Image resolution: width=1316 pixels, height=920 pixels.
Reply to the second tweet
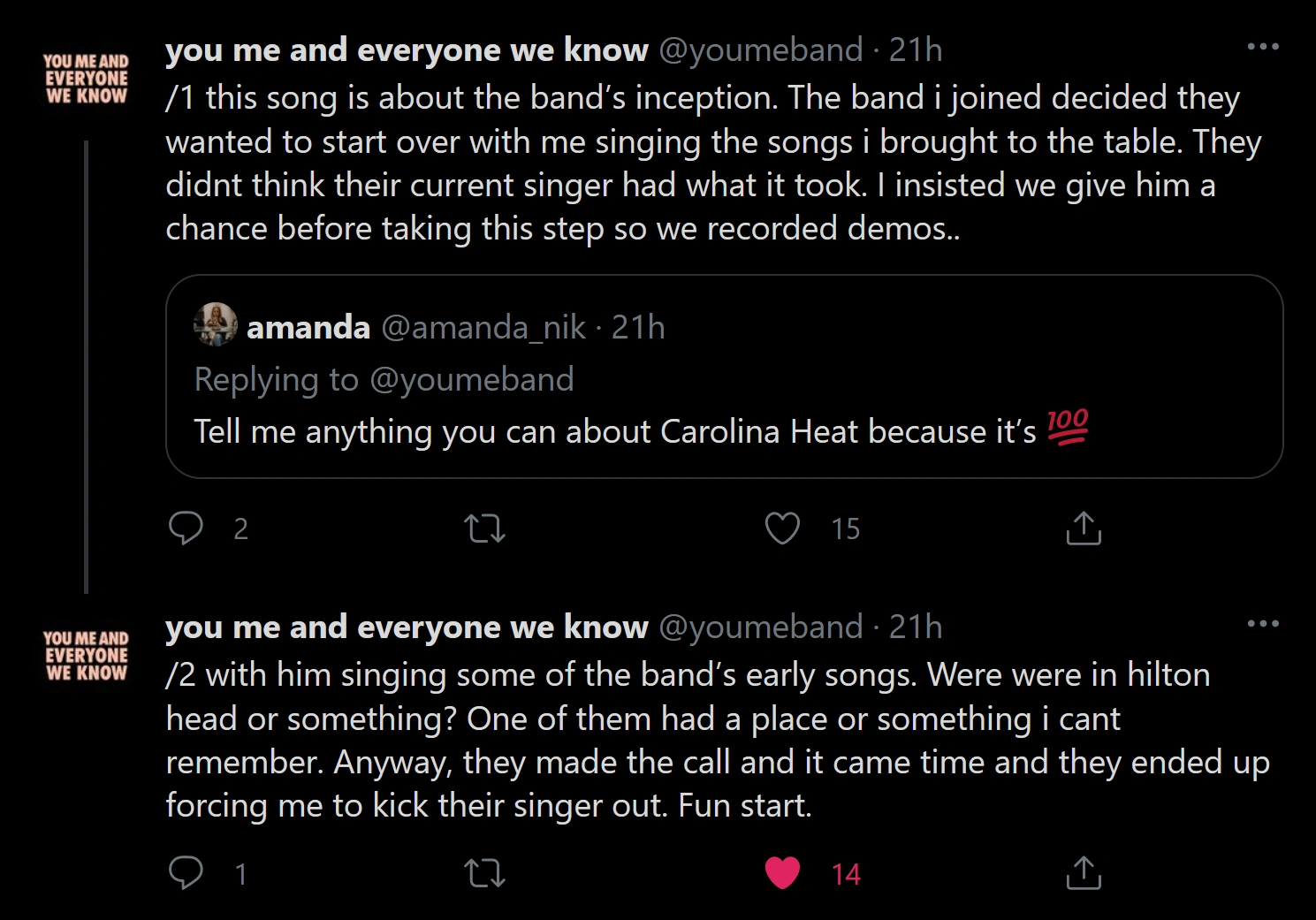(186, 873)
